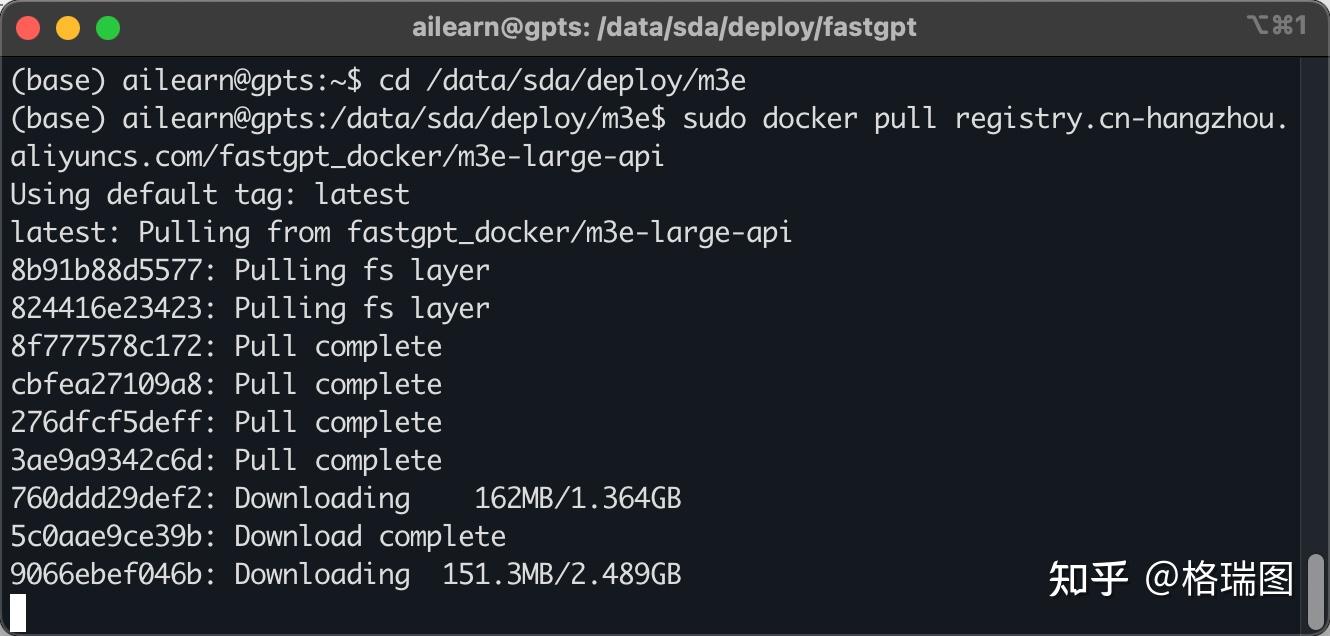Click 'Pull complete' for layer 8f777578c172
This screenshot has width=1330, height=636.
tap(338, 346)
